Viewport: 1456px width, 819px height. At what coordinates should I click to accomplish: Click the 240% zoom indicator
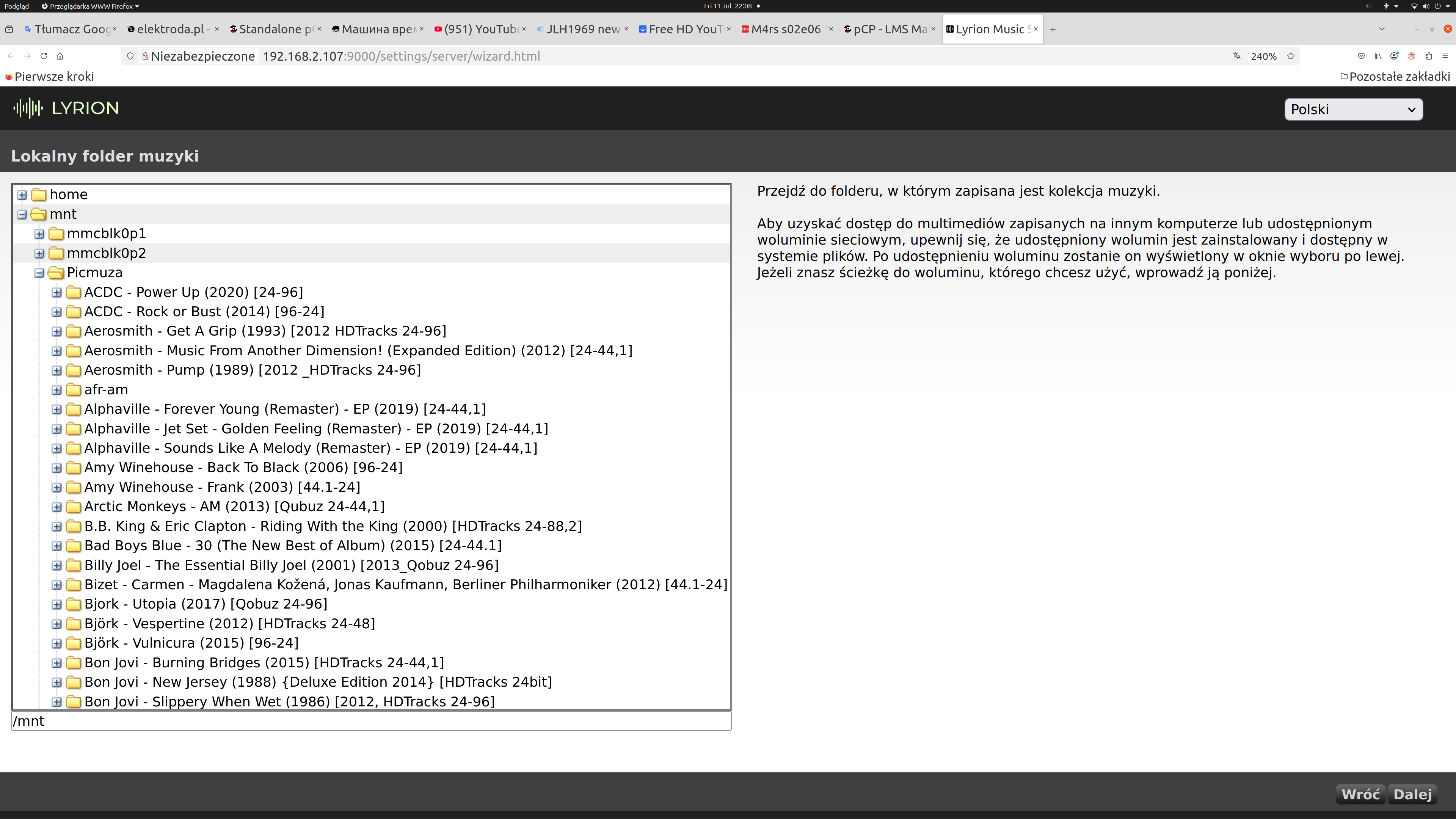click(1263, 56)
